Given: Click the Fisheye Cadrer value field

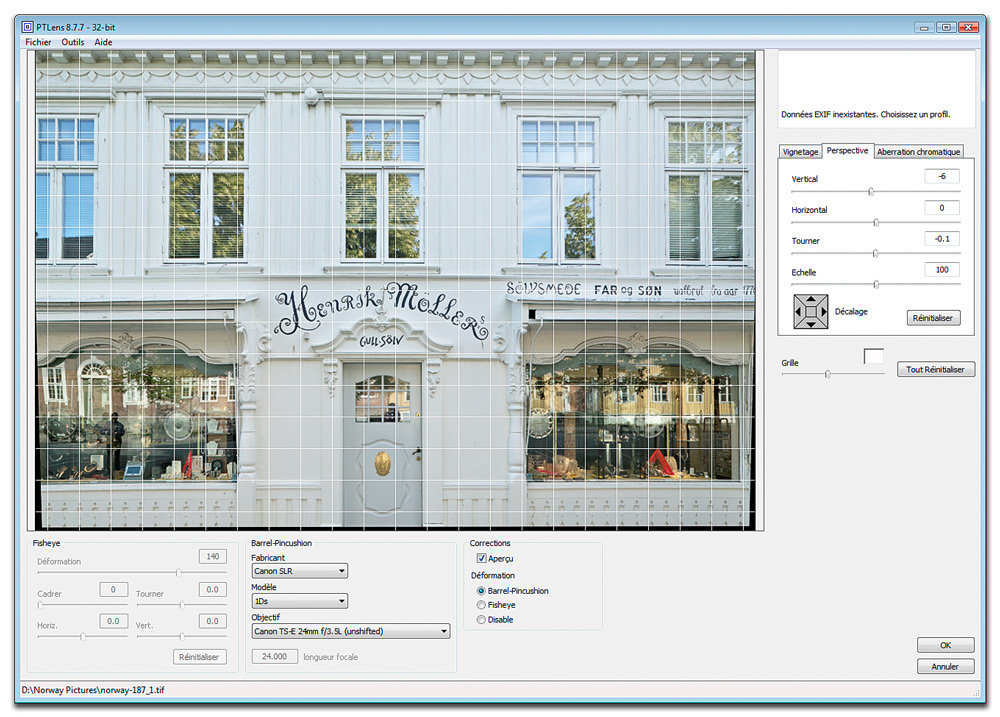Looking at the screenshot, I should tap(114, 589).
